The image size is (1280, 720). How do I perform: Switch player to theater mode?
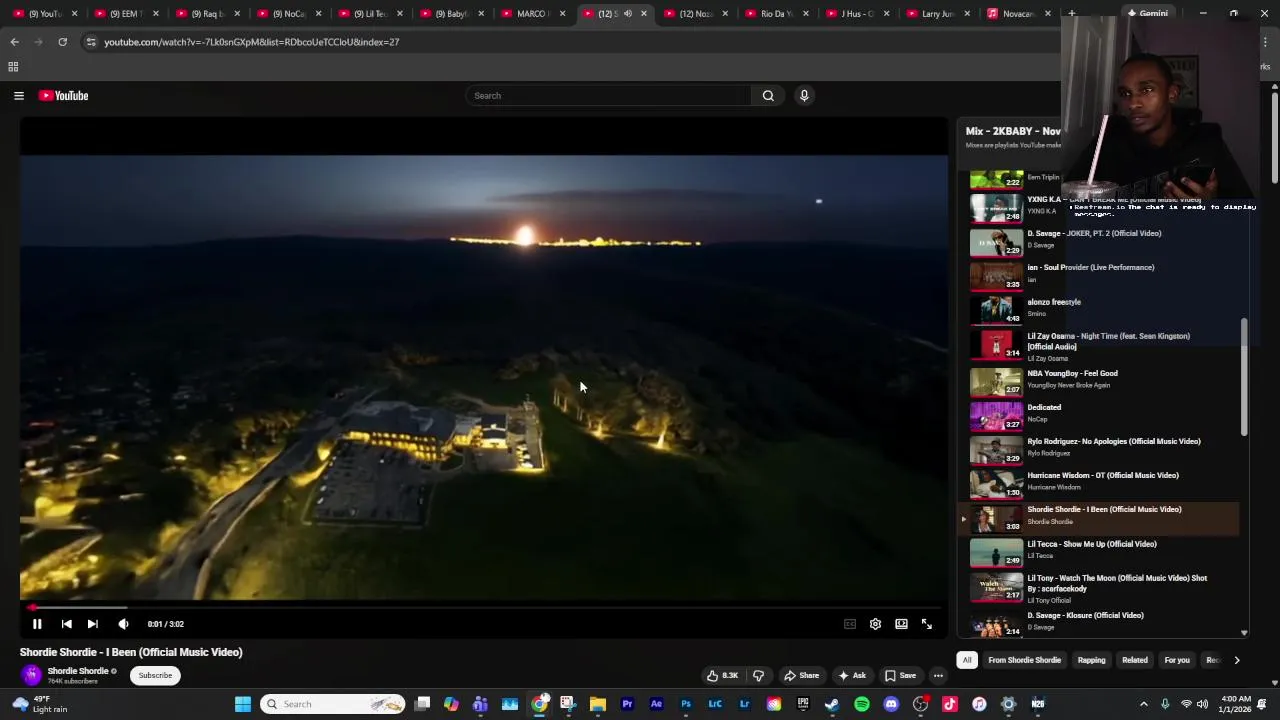(x=901, y=624)
